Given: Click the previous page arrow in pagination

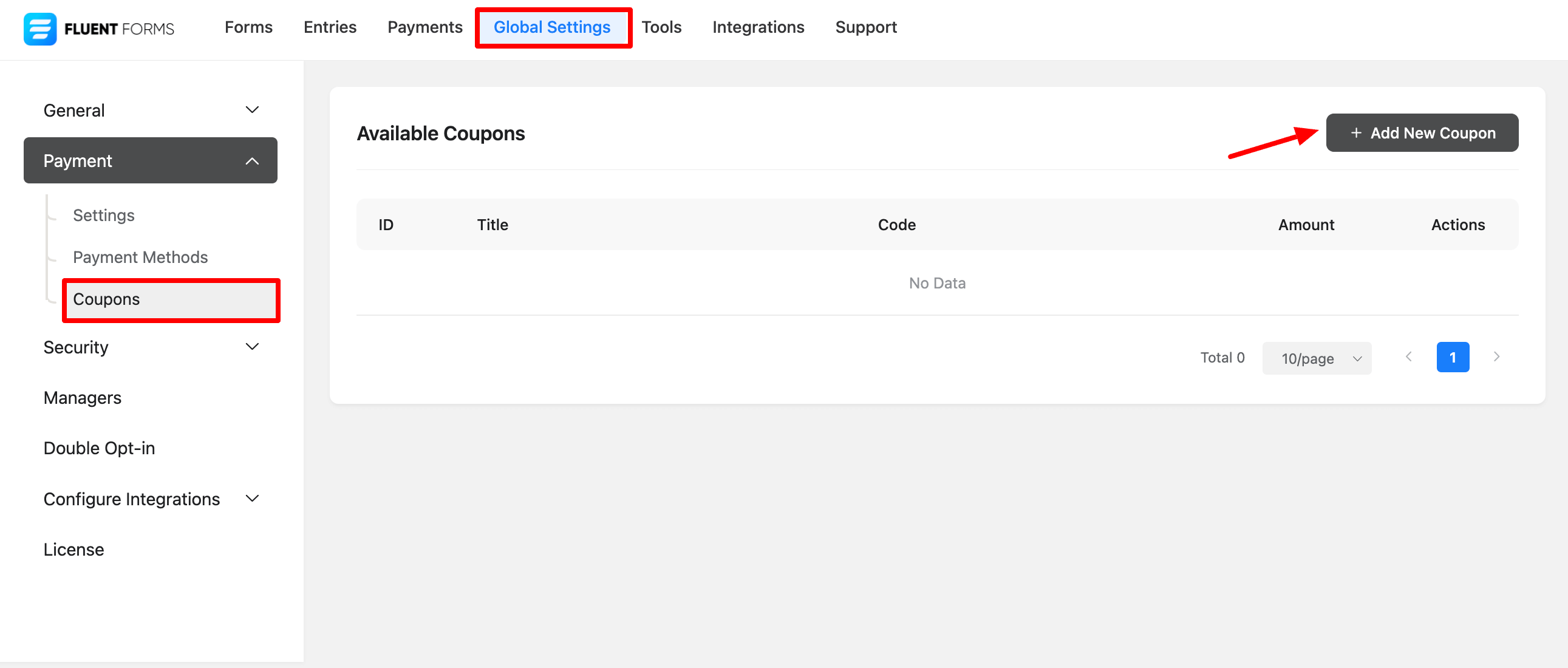Looking at the screenshot, I should tap(1408, 357).
